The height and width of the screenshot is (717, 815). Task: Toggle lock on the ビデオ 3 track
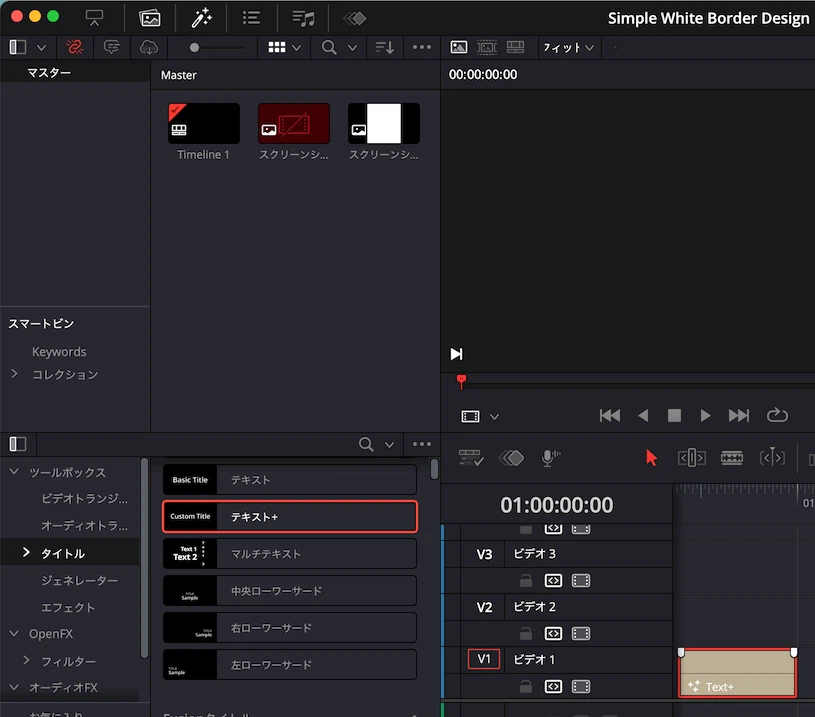(525, 580)
